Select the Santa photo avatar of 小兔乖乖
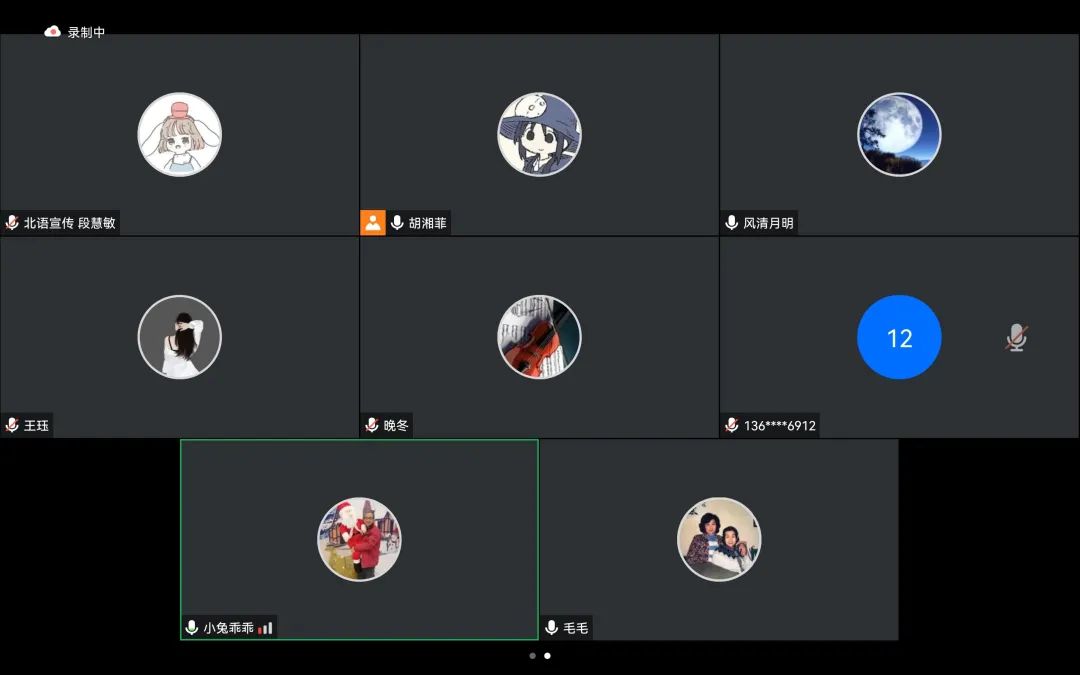The width and height of the screenshot is (1080, 675). 359,540
